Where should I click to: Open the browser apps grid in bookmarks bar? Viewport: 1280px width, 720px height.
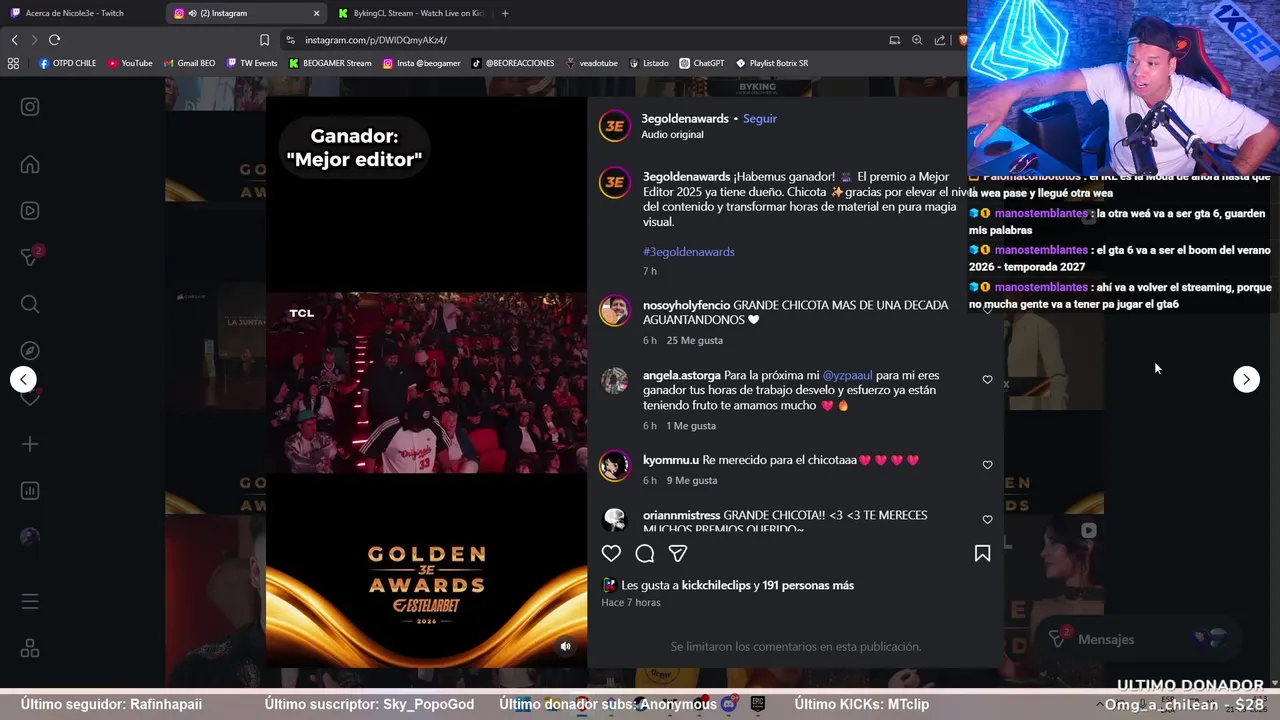(13, 63)
